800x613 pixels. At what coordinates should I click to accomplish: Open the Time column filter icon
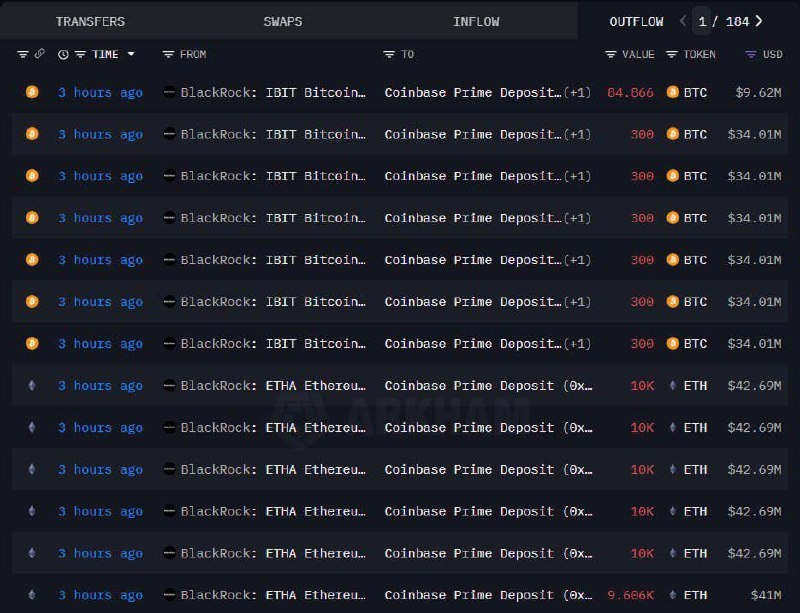point(80,54)
